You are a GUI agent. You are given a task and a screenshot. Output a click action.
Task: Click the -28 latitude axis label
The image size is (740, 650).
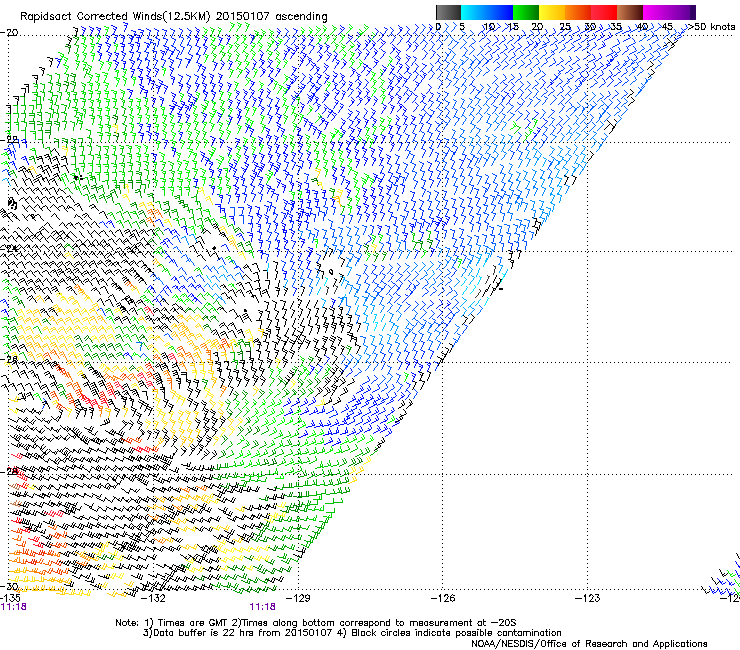pyautogui.click(x=9, y=471)
